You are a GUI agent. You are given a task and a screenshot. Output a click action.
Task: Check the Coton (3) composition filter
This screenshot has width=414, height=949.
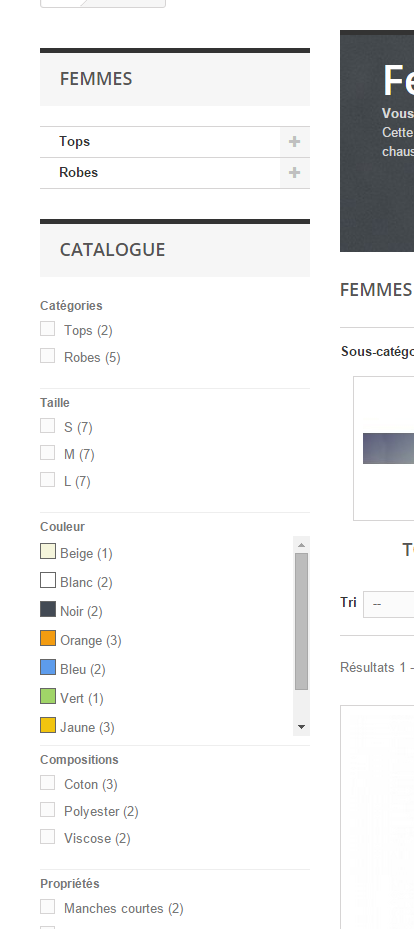48,783
